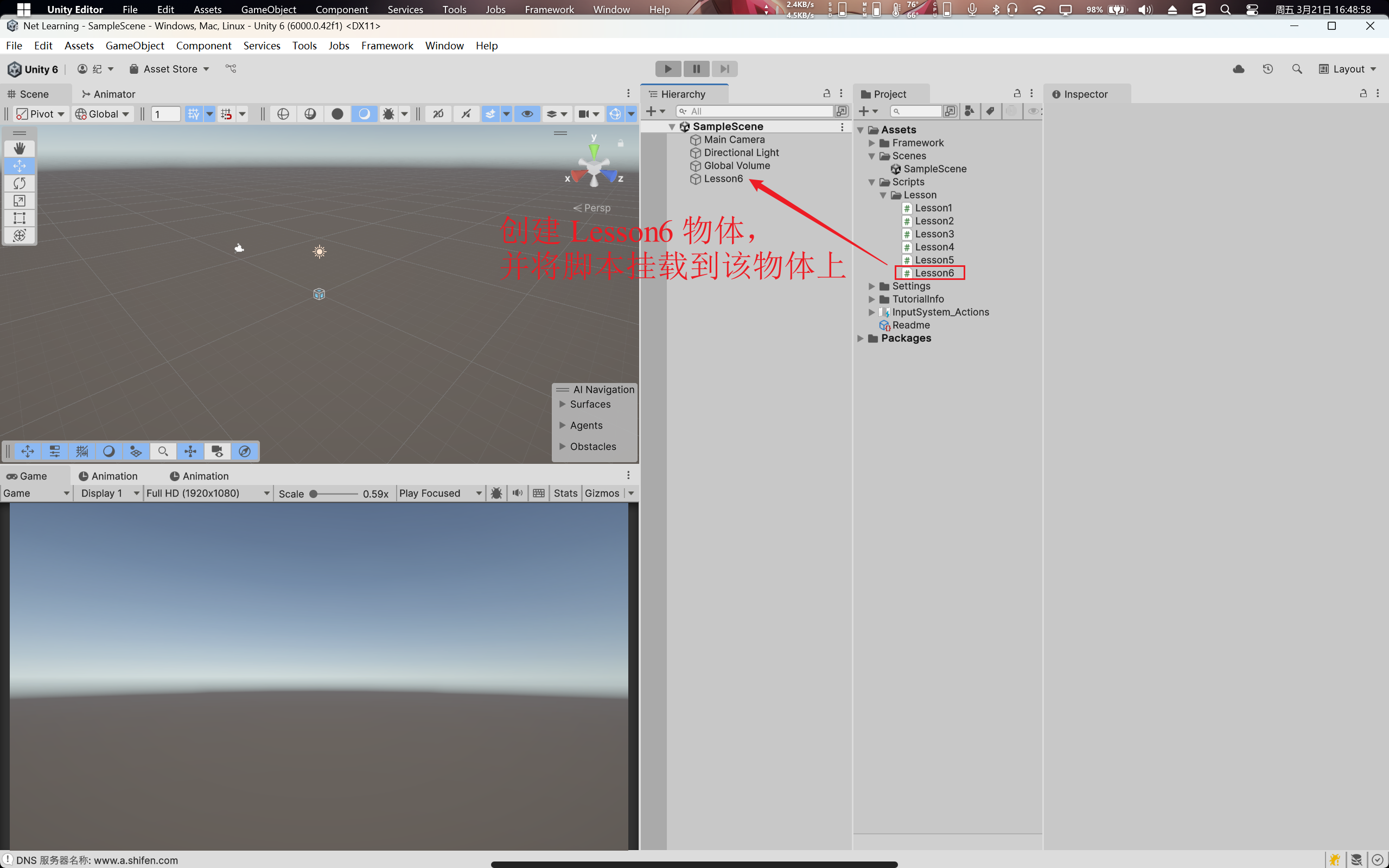Click the Asset Store button
Viewport: 1389px width, 868px height.
point(169,69)
